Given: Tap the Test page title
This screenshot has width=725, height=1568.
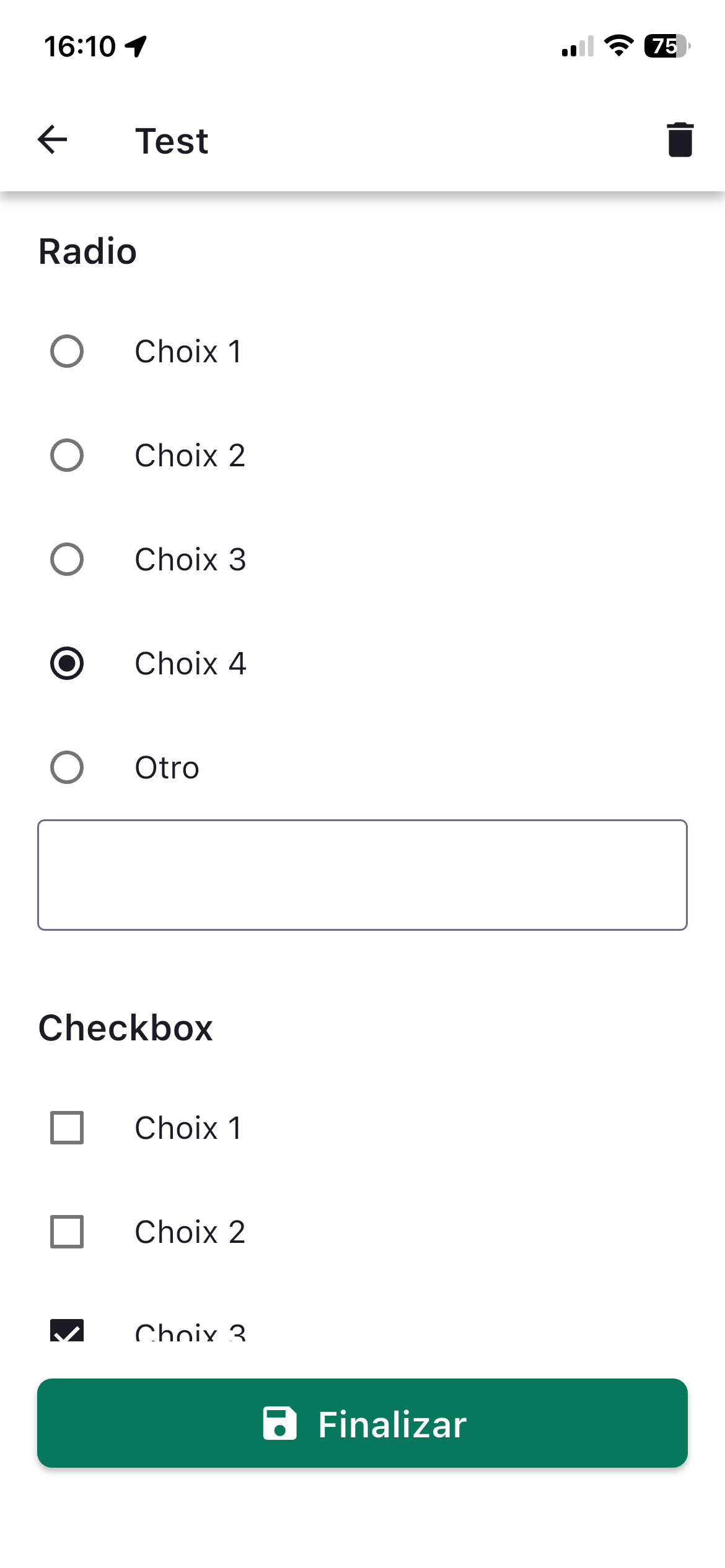Looking at the screenshot, I should coord(172,141).
